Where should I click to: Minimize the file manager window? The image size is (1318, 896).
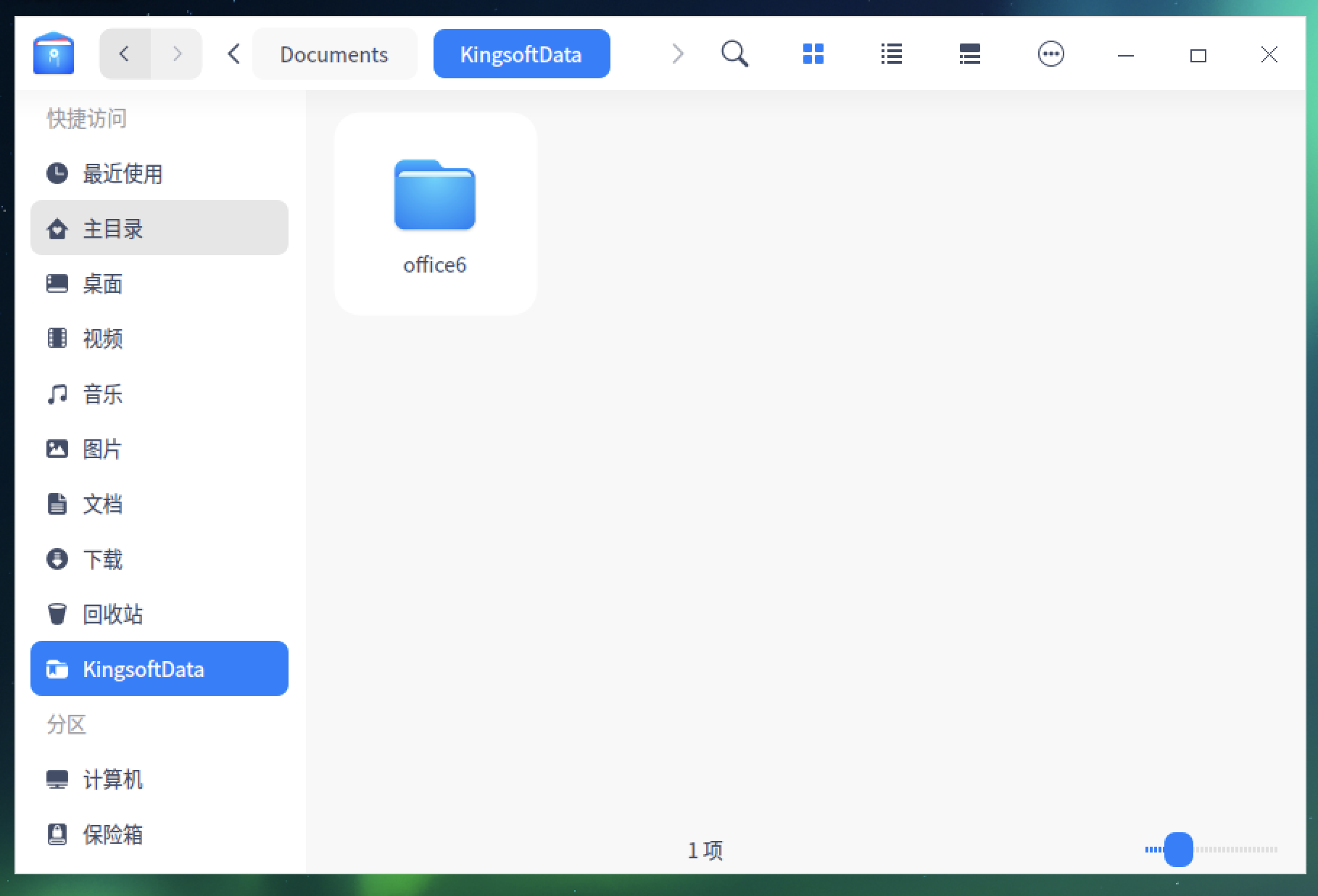[1126, 55]
